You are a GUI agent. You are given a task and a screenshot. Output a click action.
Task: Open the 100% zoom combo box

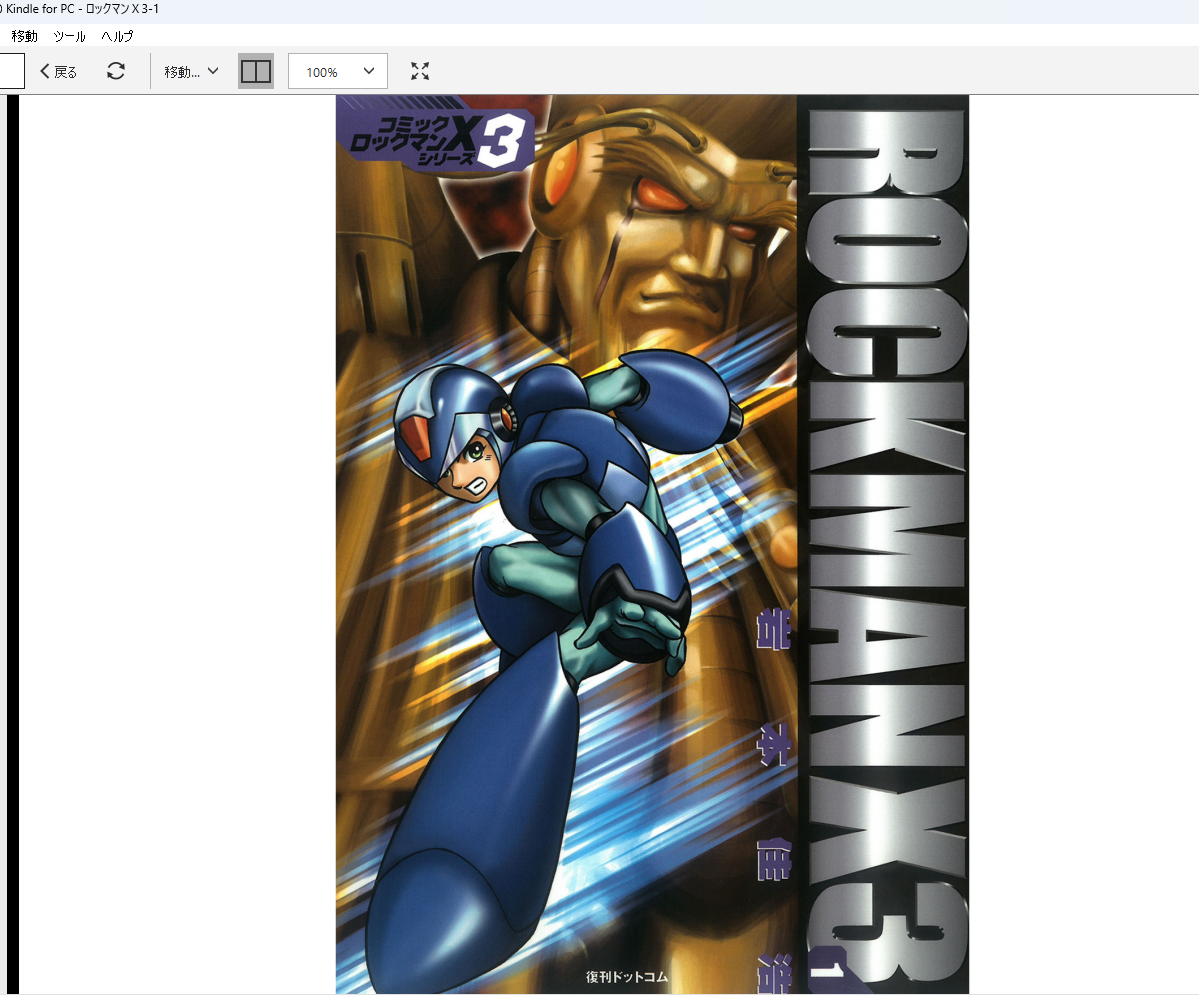(x=338, y=71)
